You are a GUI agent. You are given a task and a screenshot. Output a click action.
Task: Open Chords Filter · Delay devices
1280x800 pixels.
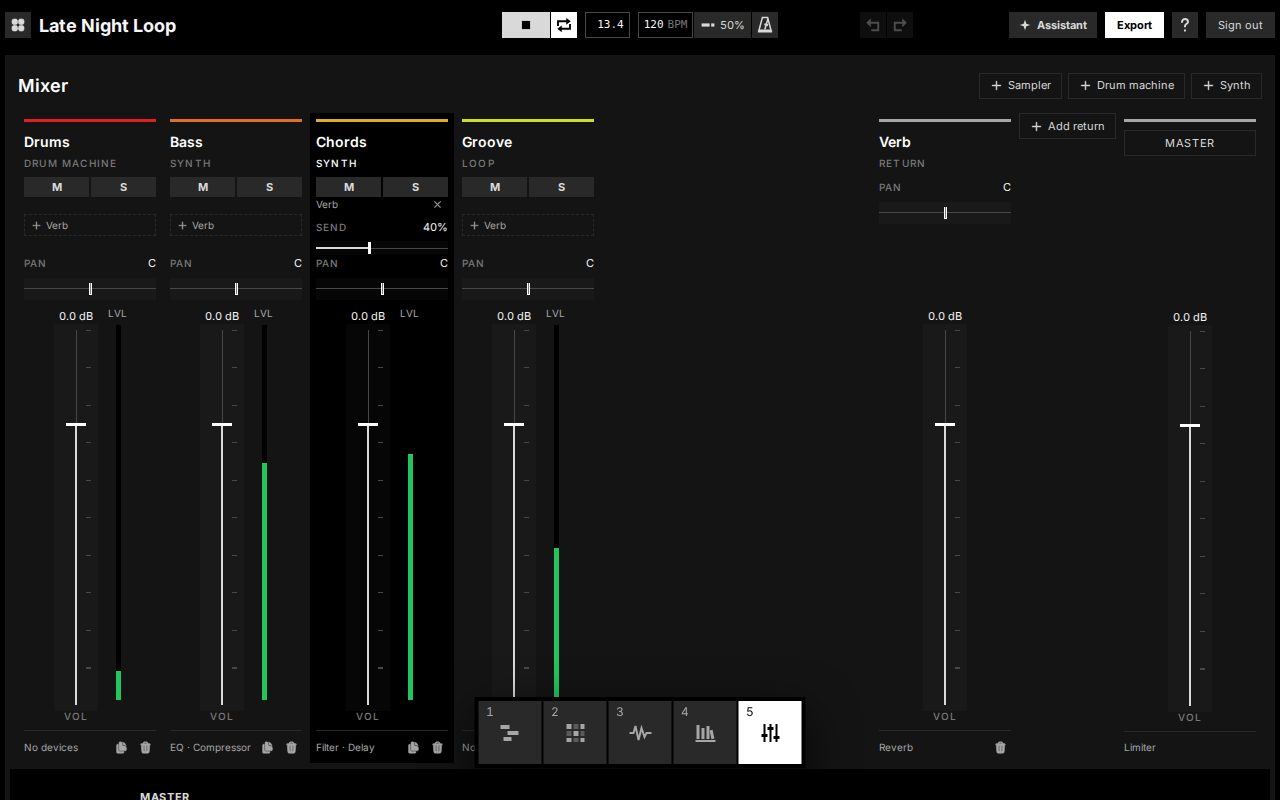[345, 747]
